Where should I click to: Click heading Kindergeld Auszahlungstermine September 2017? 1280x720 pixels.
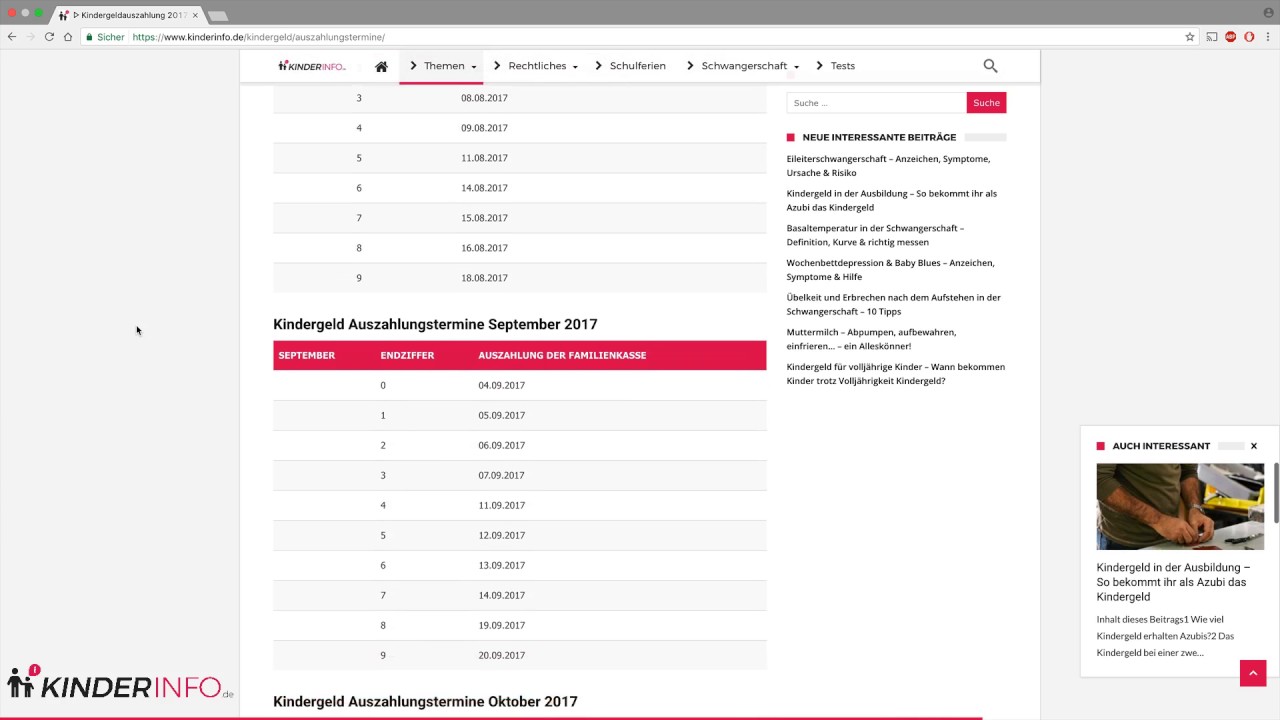[435, 324]
